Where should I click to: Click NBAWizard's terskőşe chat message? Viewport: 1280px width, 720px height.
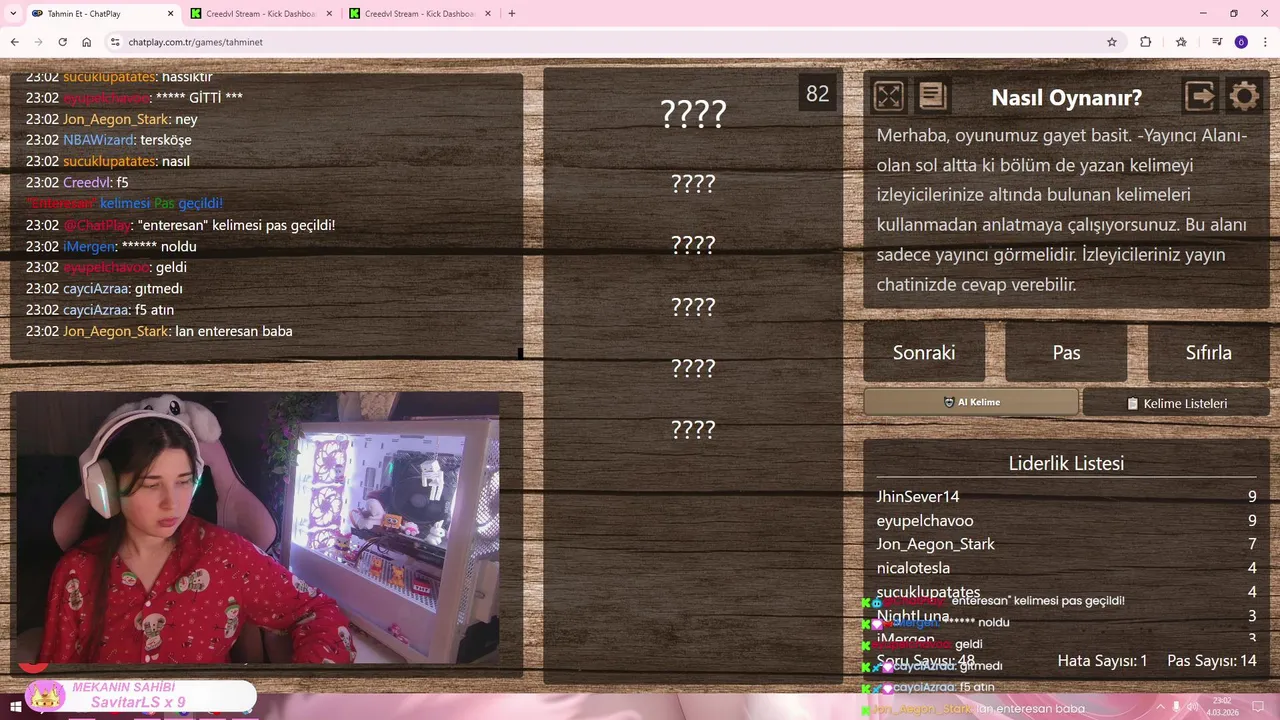[108, 140]
